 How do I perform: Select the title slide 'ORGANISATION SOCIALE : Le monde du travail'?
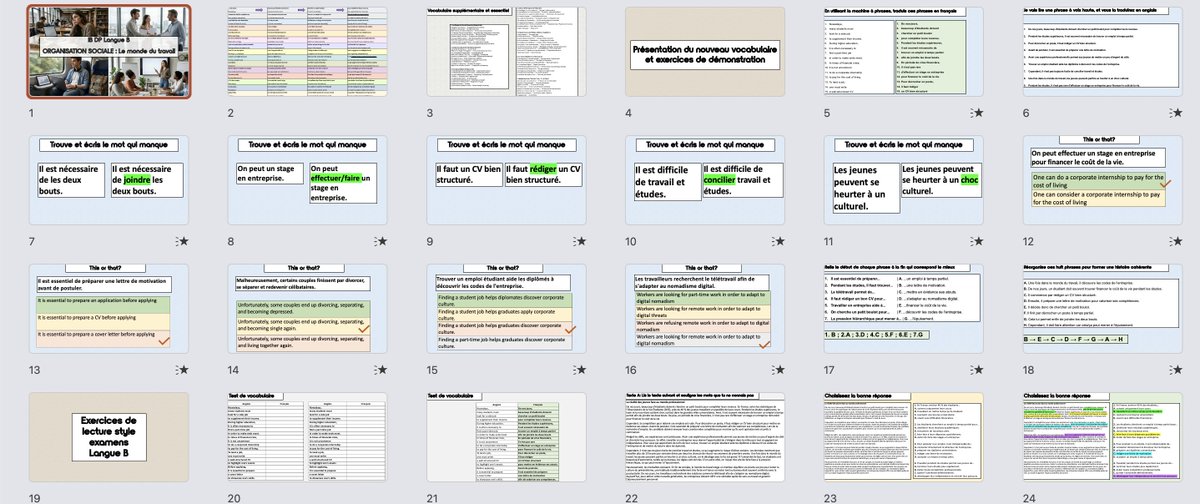108,52
